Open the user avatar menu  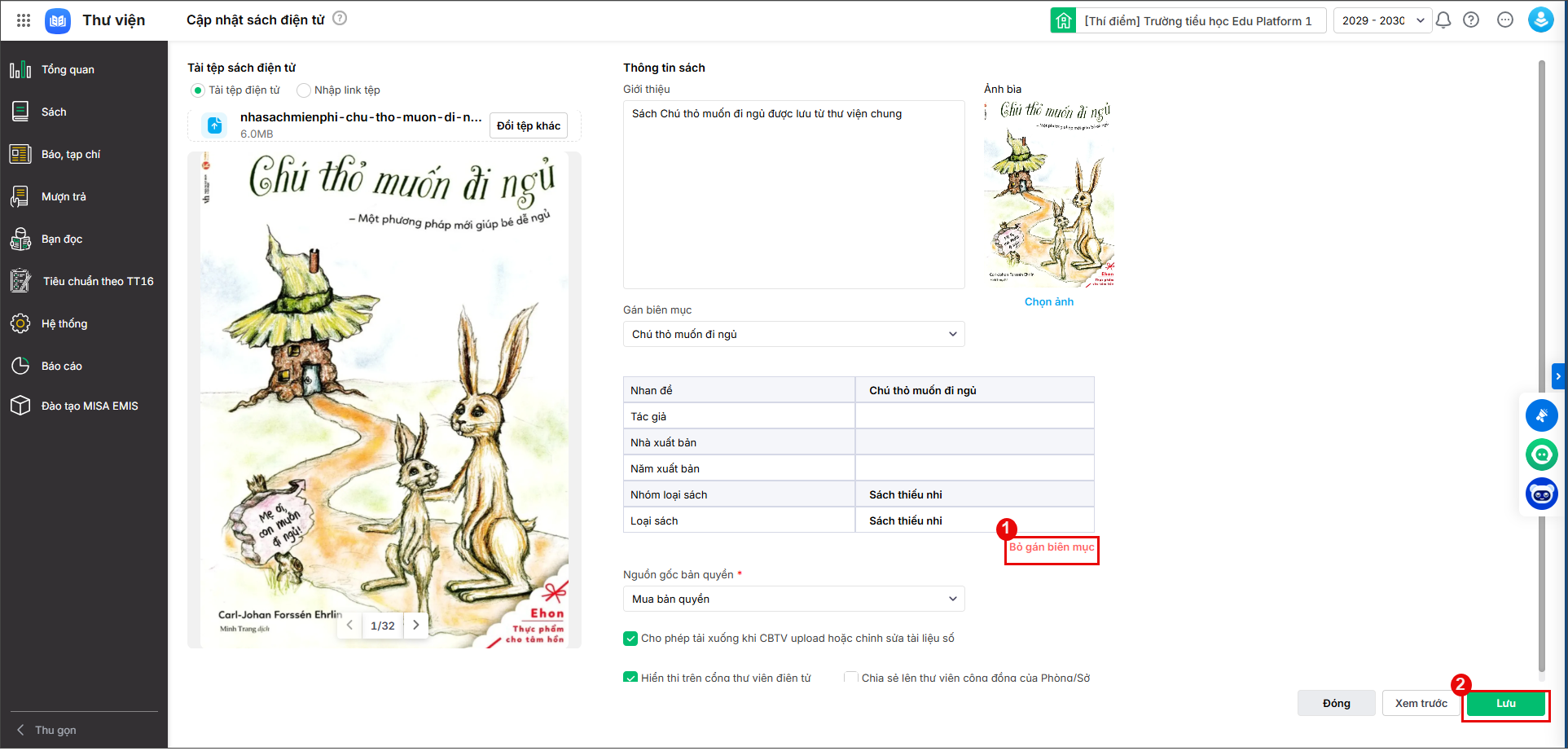1540,20
